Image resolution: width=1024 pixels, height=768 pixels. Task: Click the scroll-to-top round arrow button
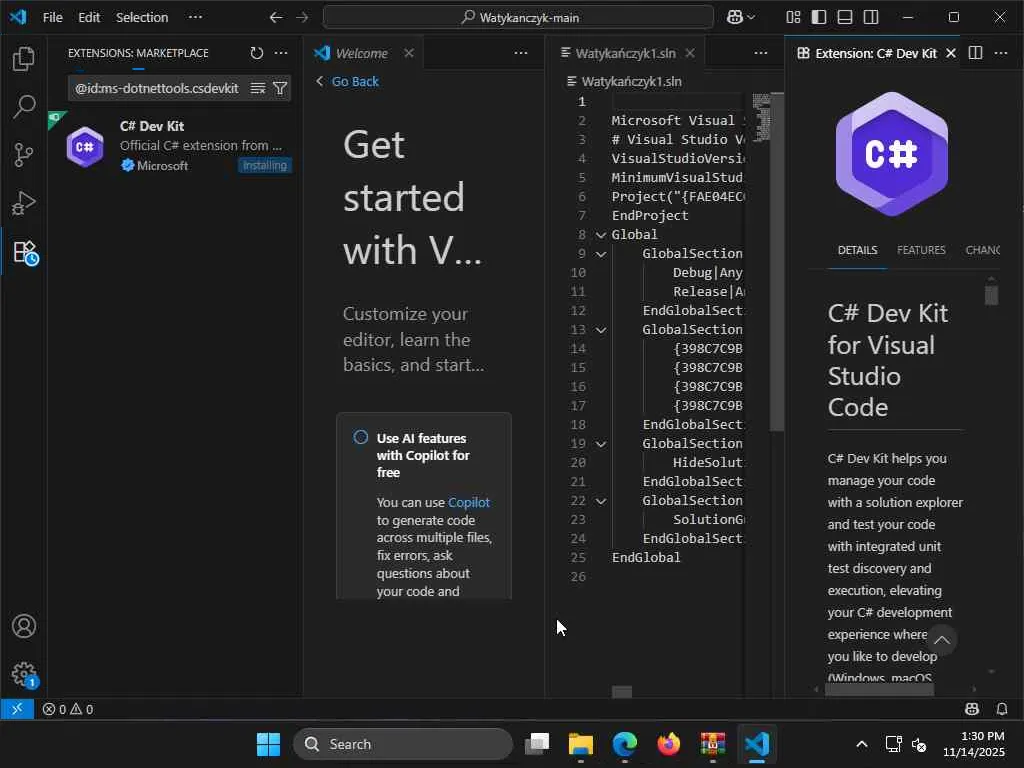[x=942, y=640]
